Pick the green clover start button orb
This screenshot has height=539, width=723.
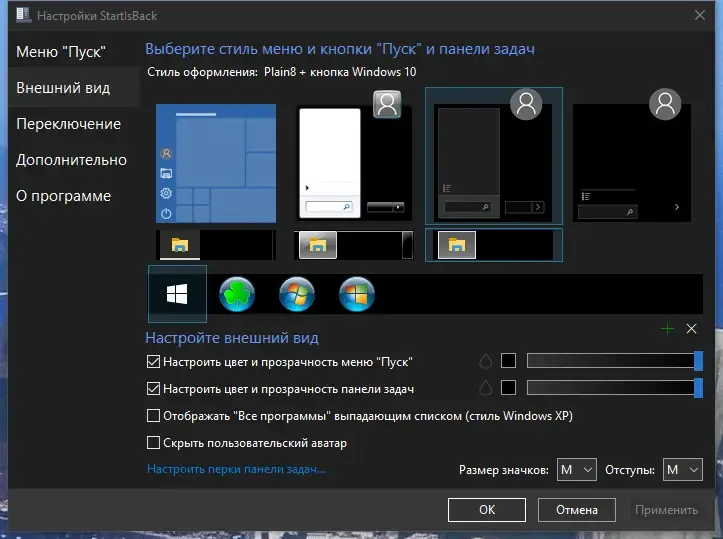click(237, 294)
